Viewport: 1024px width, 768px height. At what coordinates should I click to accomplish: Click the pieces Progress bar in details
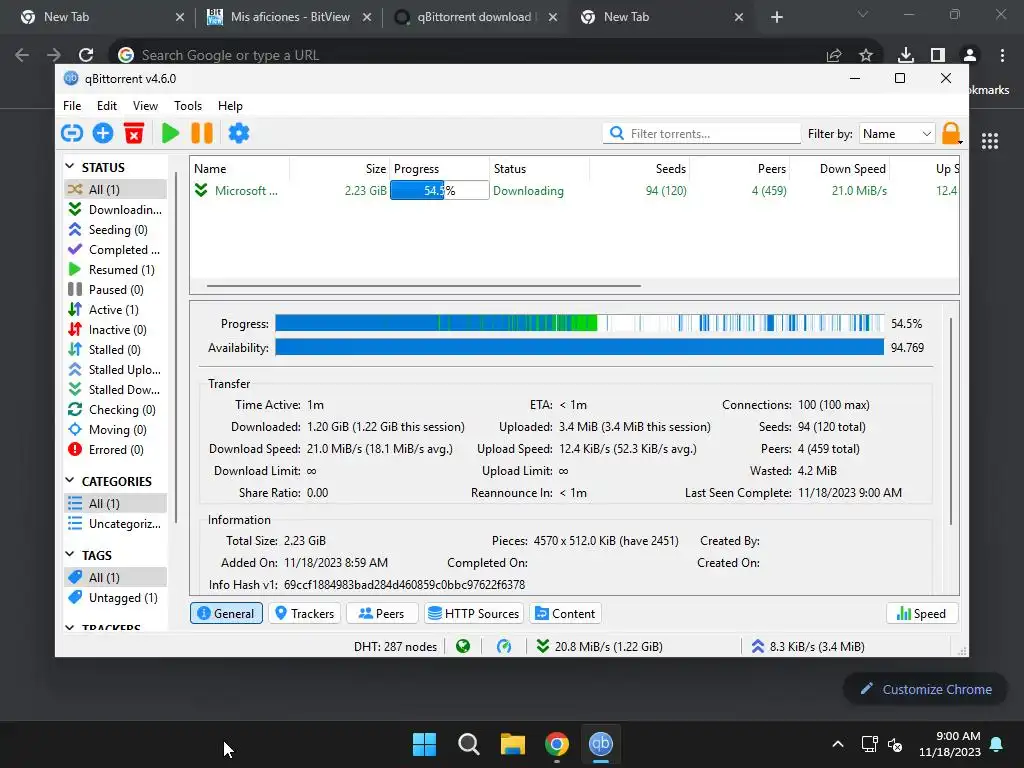pyautogui.click(x=579, y=323)
